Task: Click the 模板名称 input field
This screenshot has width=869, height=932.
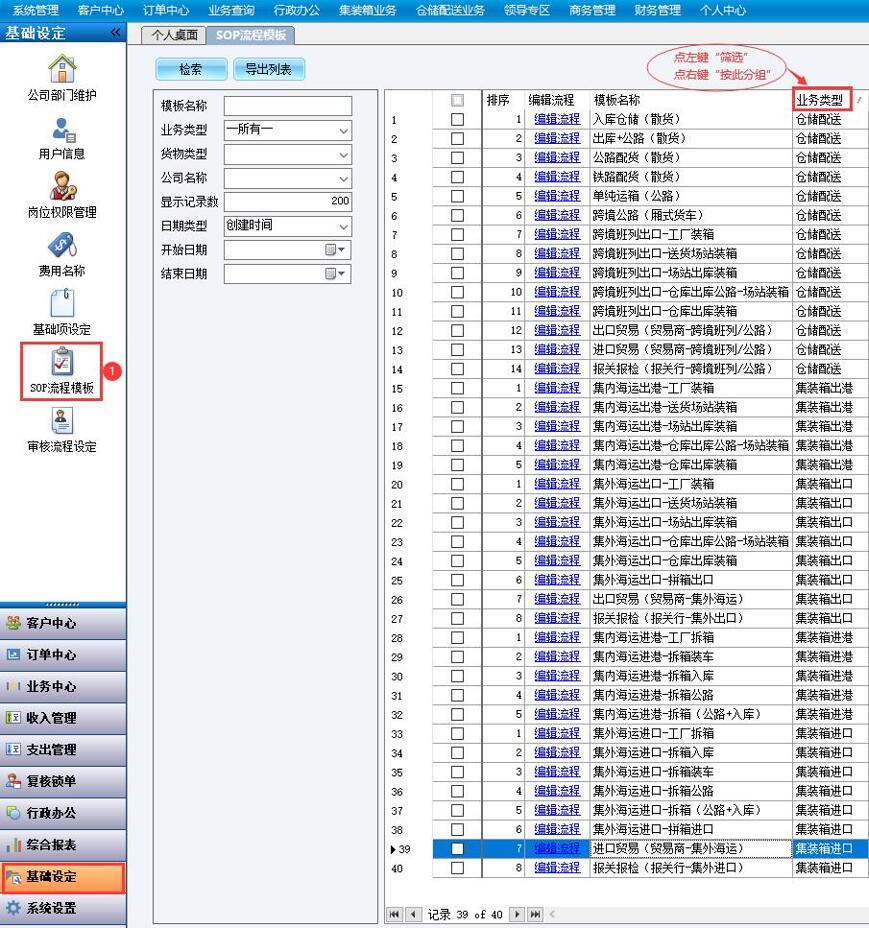Action: click(287, 106)
